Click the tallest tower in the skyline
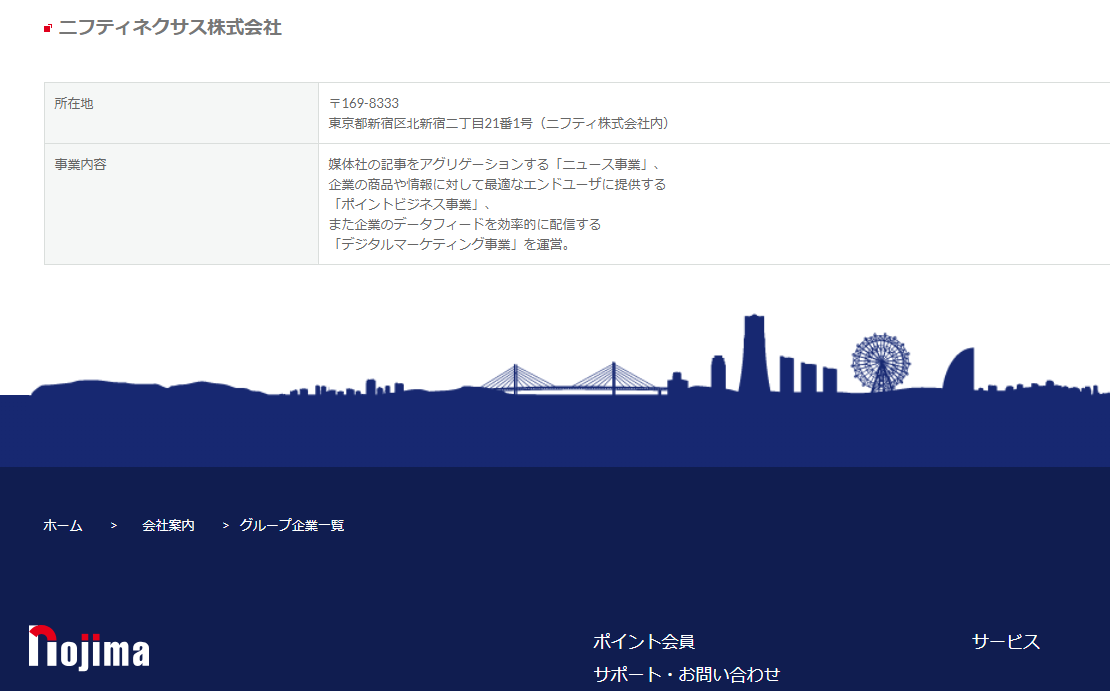 pyautogui.click(x=753, y=353)
